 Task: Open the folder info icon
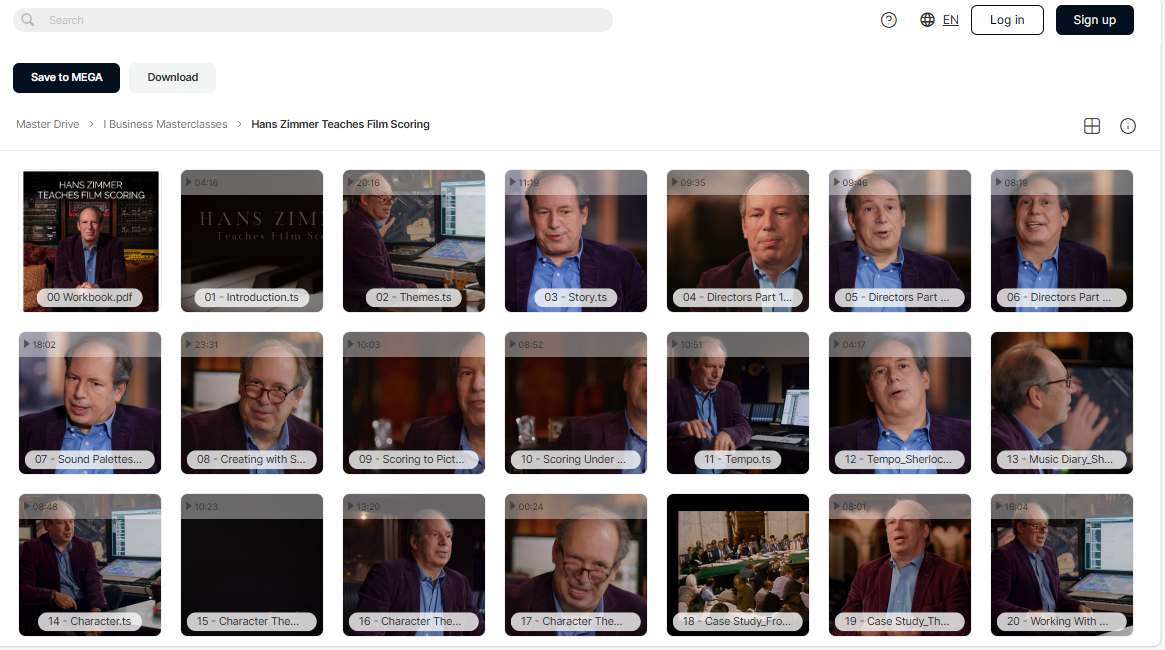tap(1128, 126)
